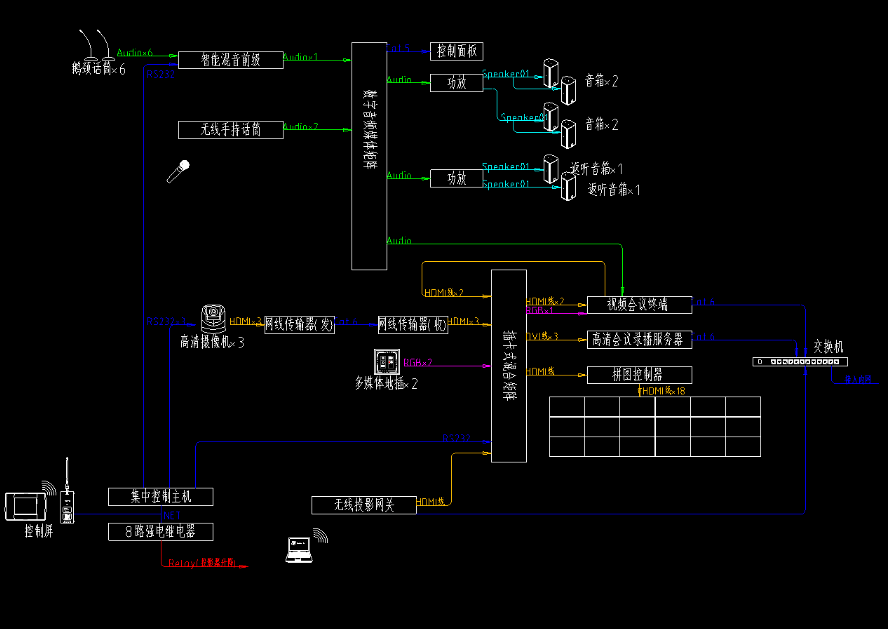Screen dimensions: 888x629
Task: Select the 视频会议终端 block
Action: click(x=639, y=305)
